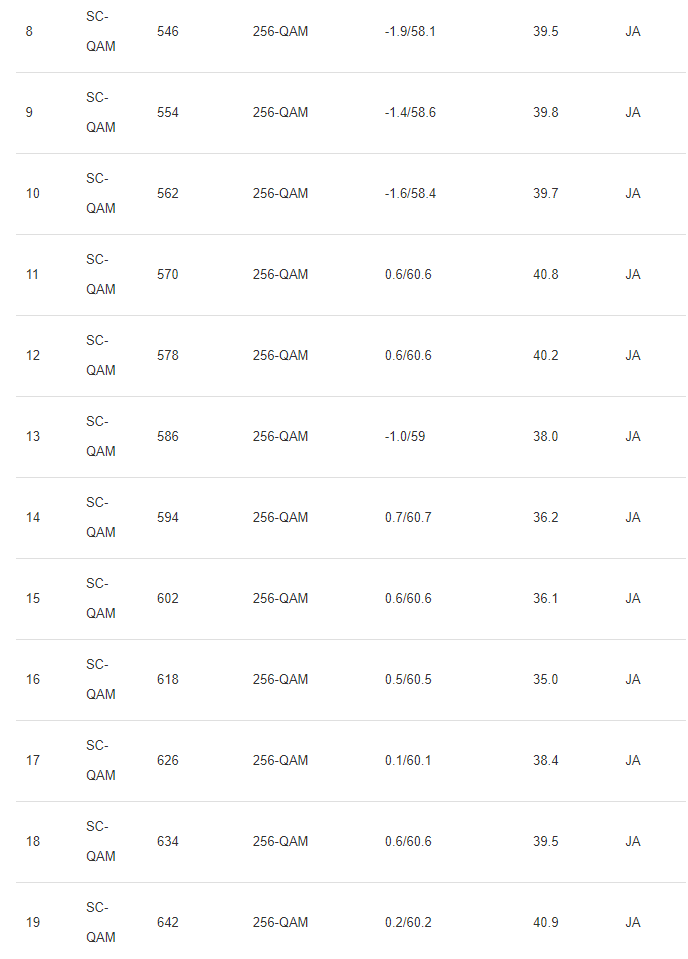The height and width of the screenshot is (959, 688).
Task: Select the 40.9 MER cell
Action: point(546,923)
